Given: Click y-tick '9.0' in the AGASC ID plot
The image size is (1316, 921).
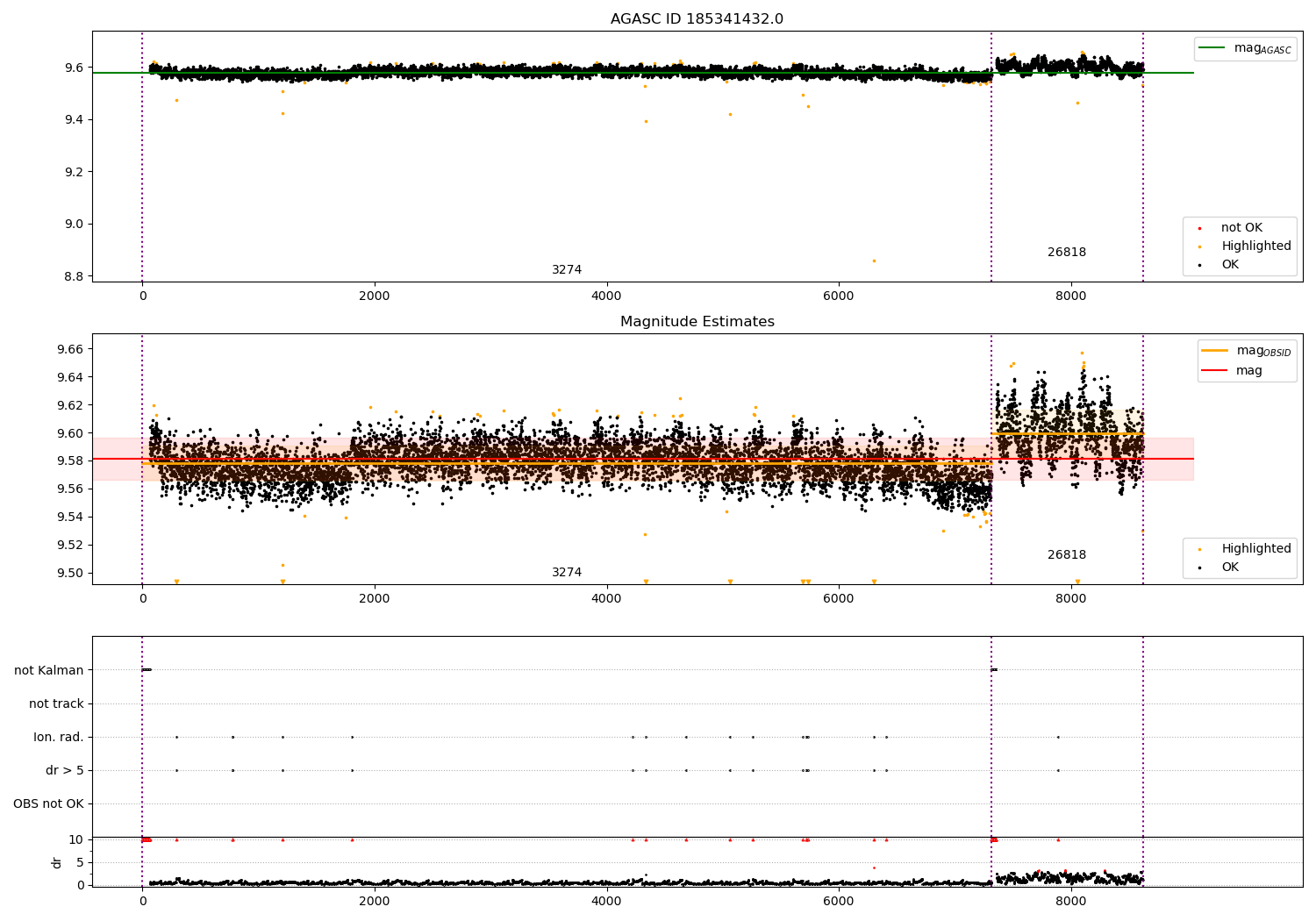Looking at the screenshot, I should coord(74,225).
